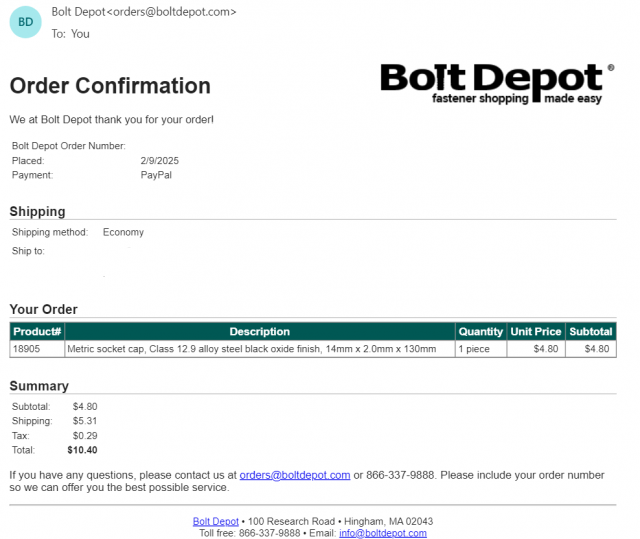Click the Summary section heading
Image resolution: width=640 pixels, height=539 pixels.
pyautogui.click(x=39, y=386)
